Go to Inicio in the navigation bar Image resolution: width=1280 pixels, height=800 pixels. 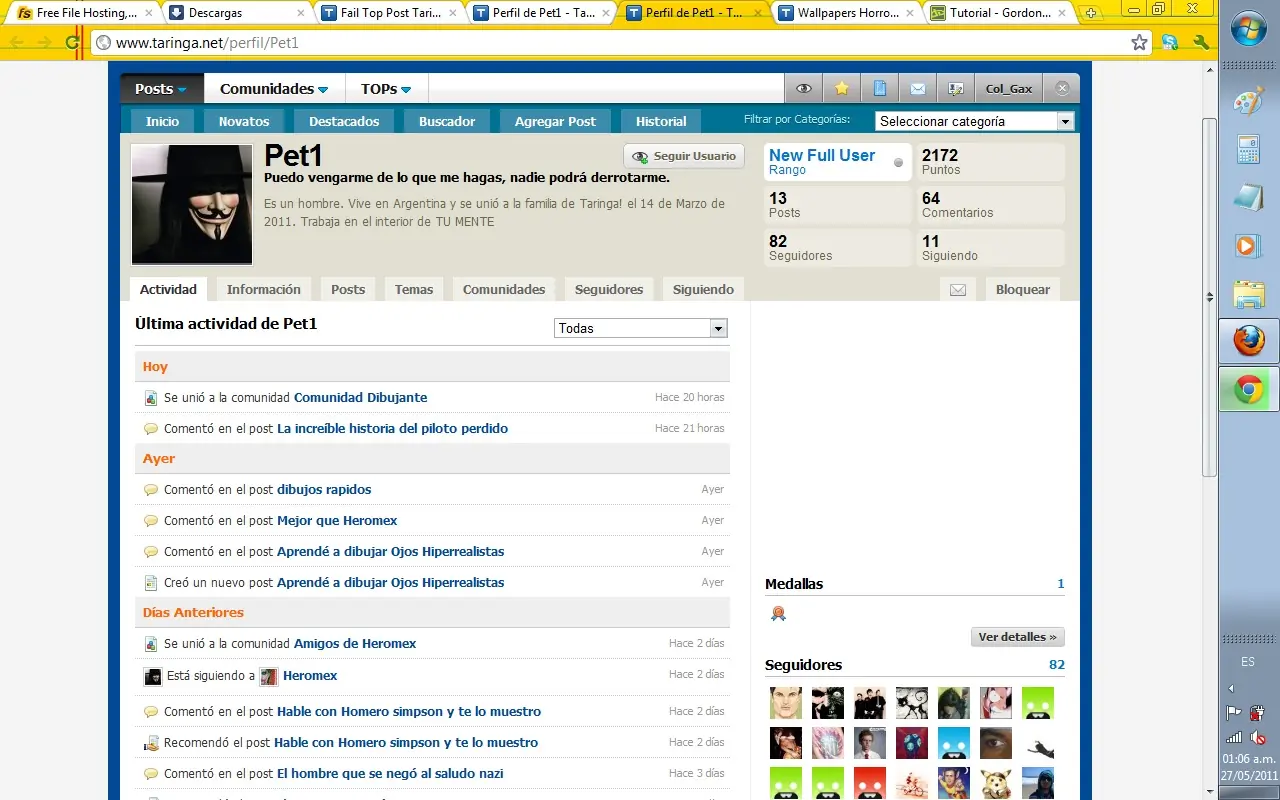click(162, 121)
